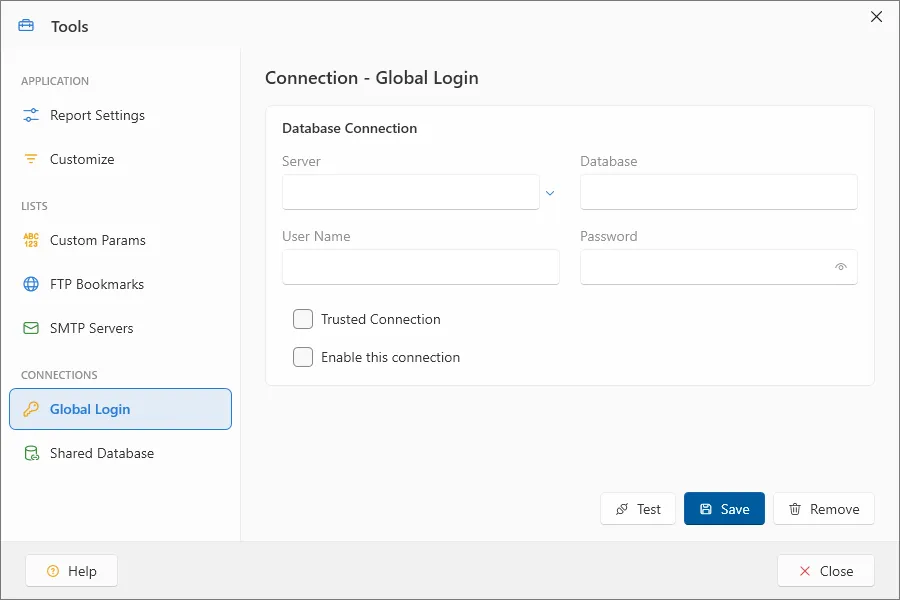This screenshot has width=900, height=600.
Task: Click the floppy disk icon on Save
Action: tap(706, 509)
